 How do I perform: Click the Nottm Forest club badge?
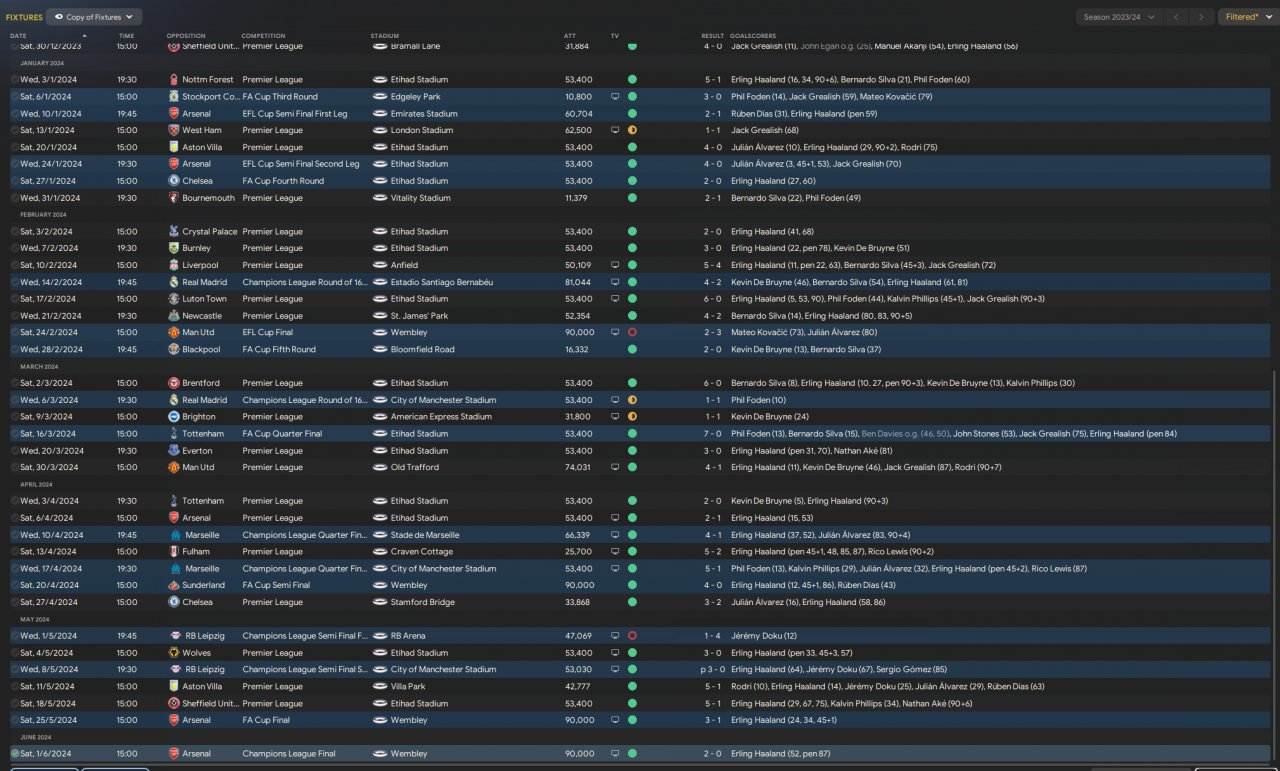click(174, 80)
